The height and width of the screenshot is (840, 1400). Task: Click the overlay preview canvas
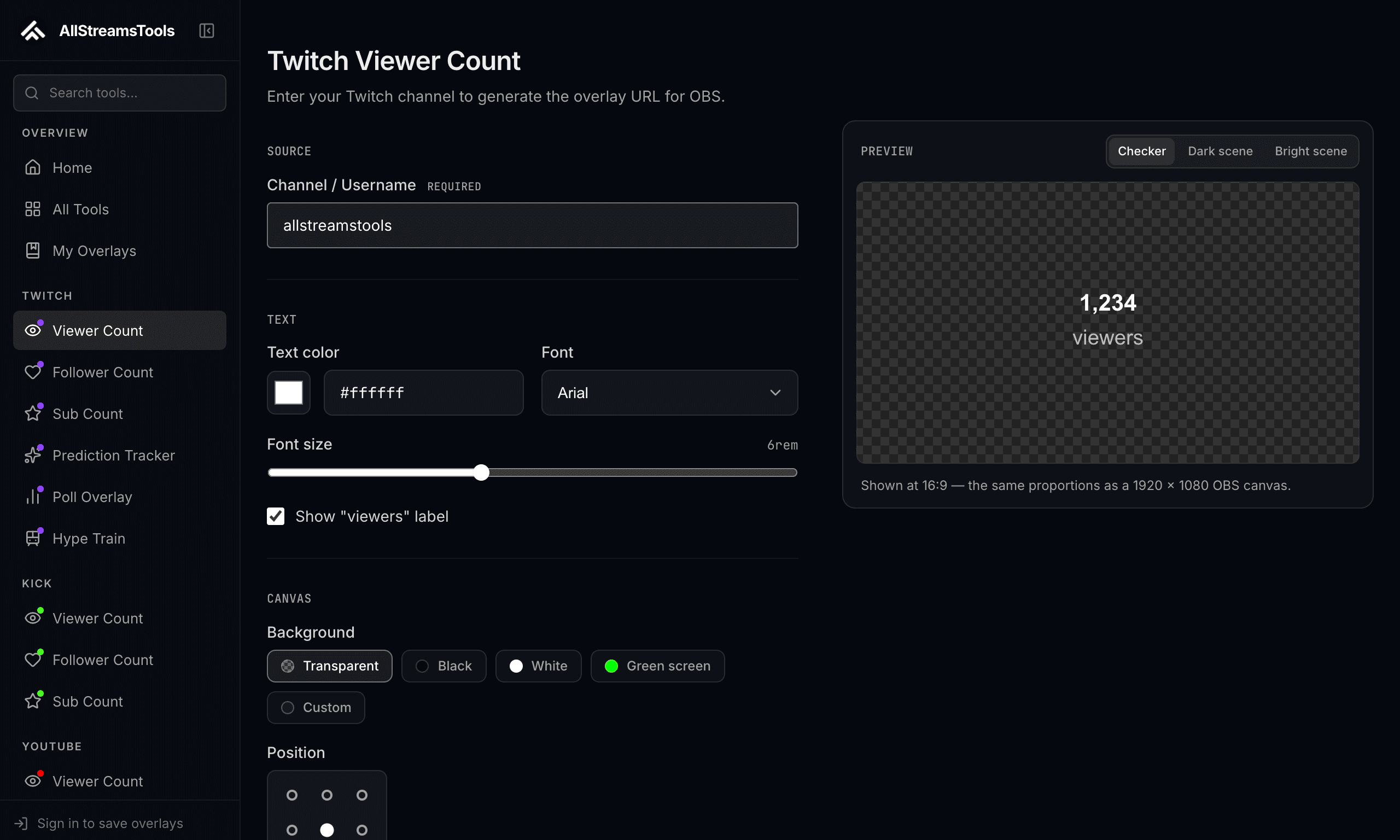click(1107, 323)
